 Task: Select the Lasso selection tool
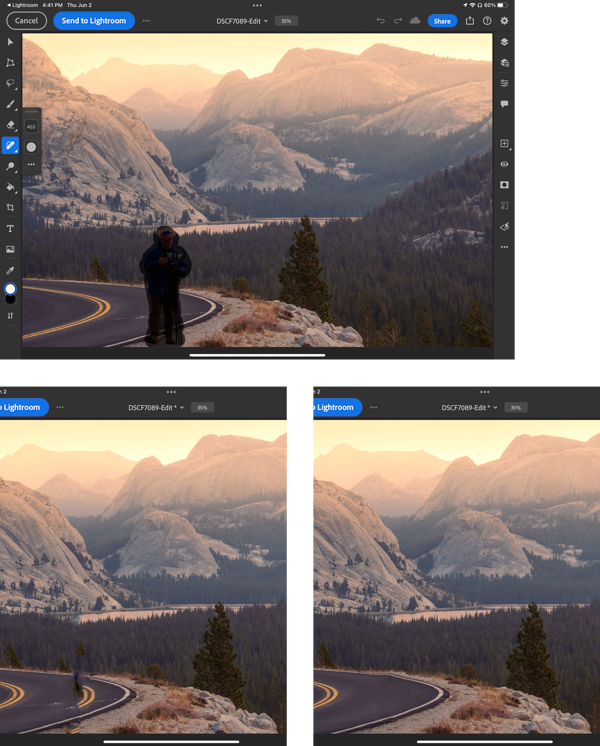(10, 83)
